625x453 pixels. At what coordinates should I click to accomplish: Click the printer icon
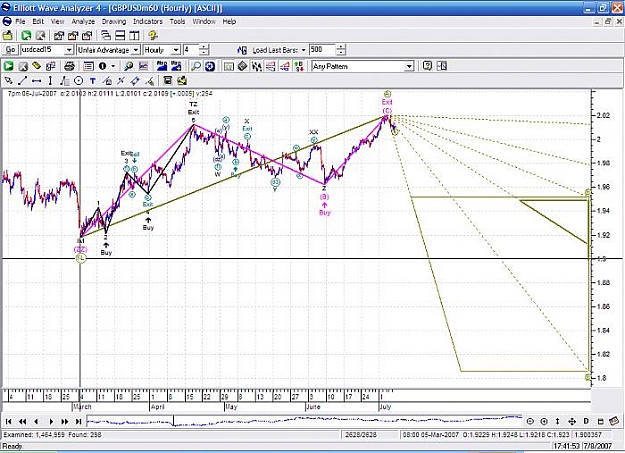pos(69,66)
